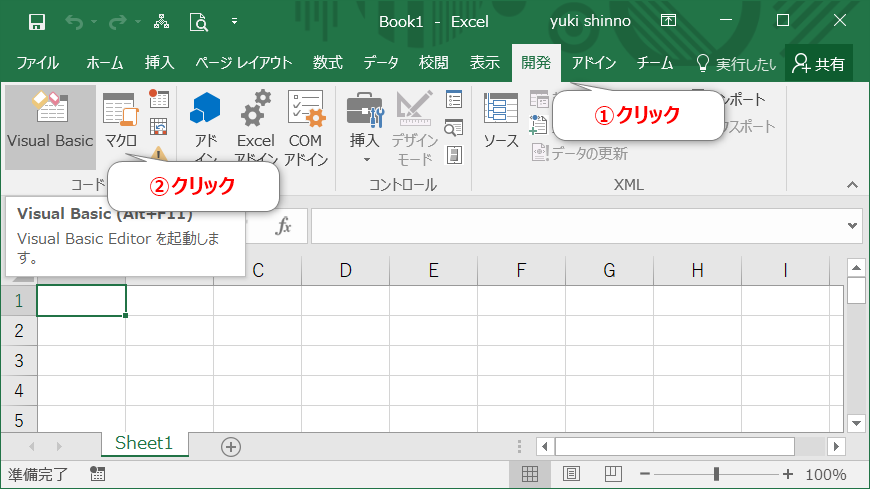Add a new sheet with plus button
This screenshot has height=489, width=870.
coord(231,447)
